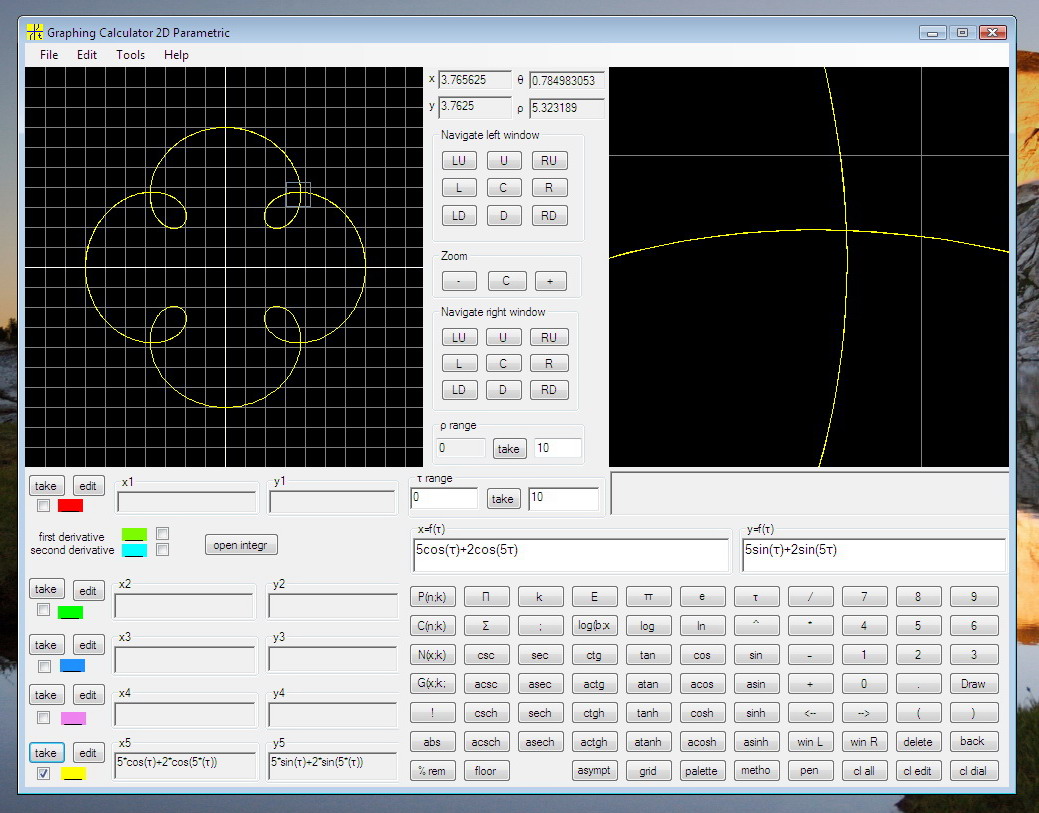Open the Edit menu
Screen dimensions: 1039x813
87,54
